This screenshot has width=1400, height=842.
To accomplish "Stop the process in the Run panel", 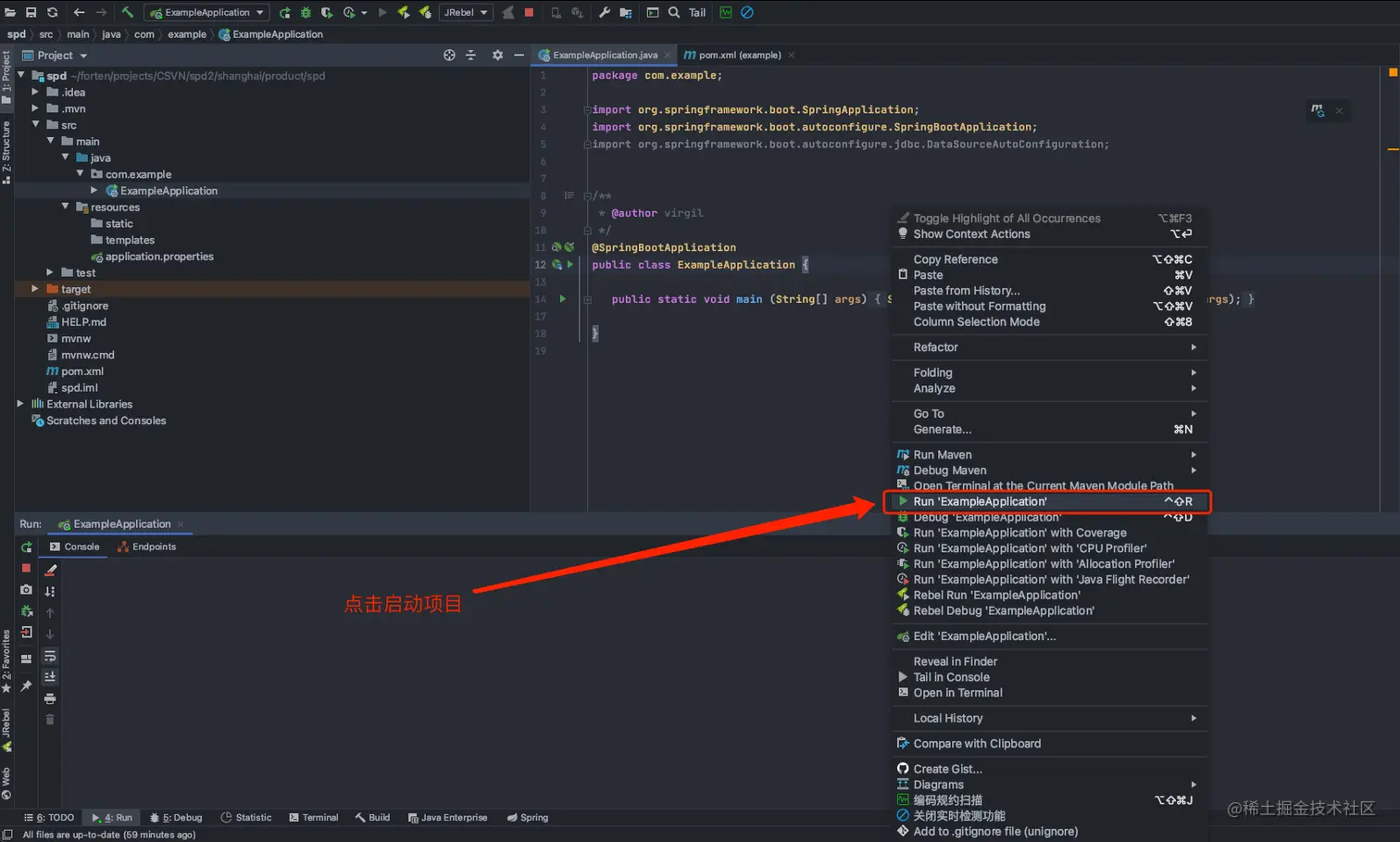I will [x=26, y=568].
